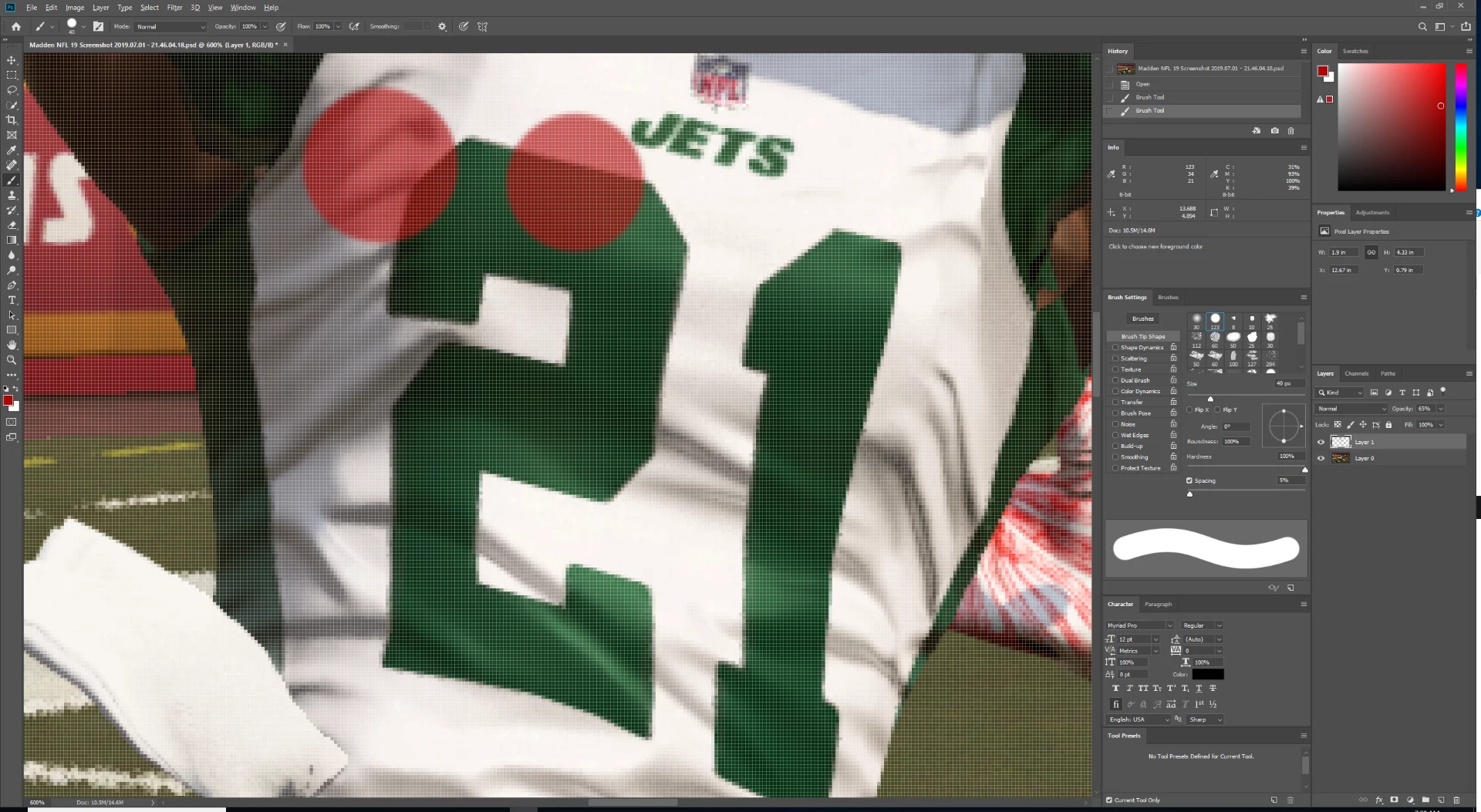Select the Eyedropper tool
Image resolution: width=1481 pixels, height=812 pixels.
coord(12,150)
